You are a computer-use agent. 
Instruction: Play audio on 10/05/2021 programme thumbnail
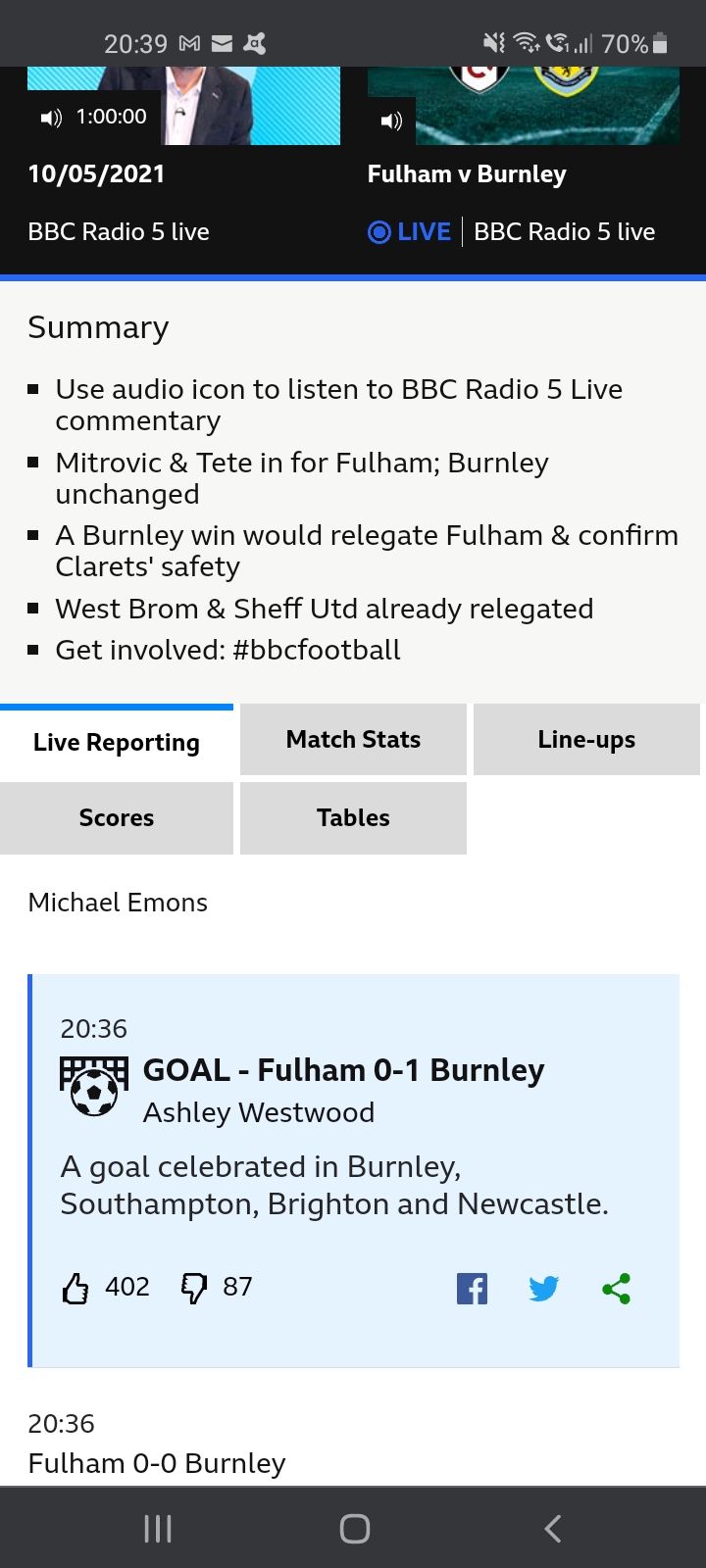tap(51, 118)
